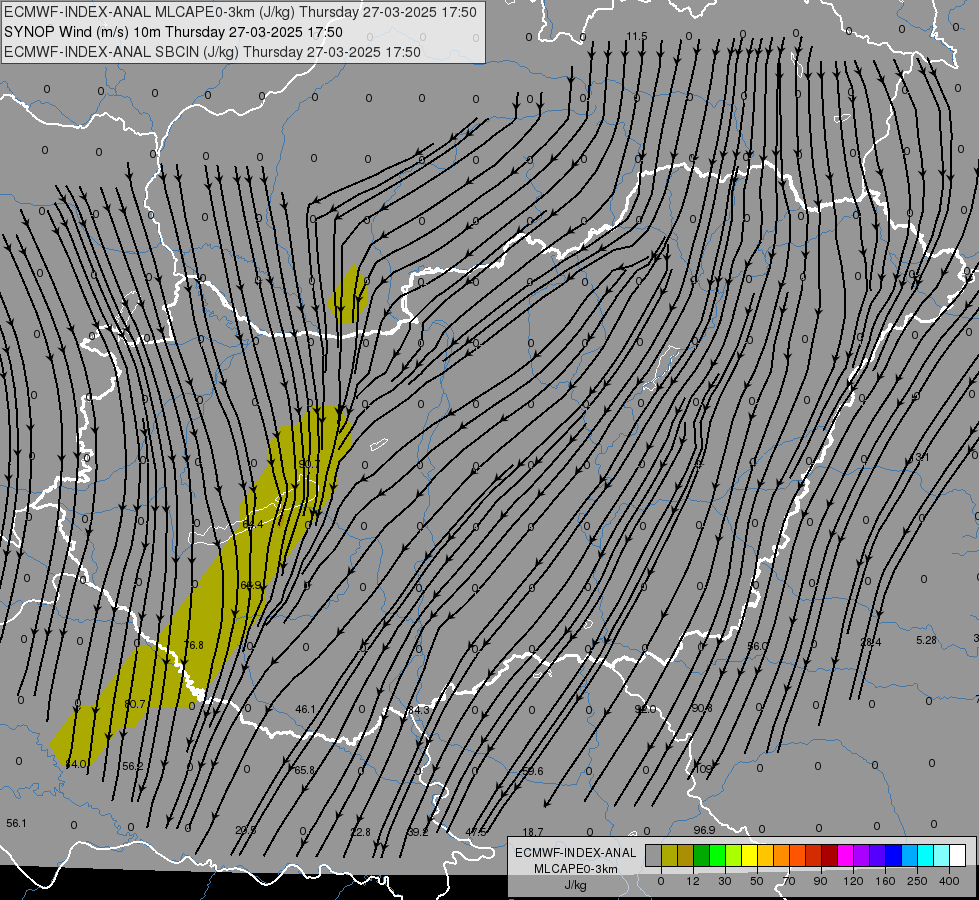Click the legend tick label '250'
The height and width of the screenshot is (900, 979).
pos(917,881)
